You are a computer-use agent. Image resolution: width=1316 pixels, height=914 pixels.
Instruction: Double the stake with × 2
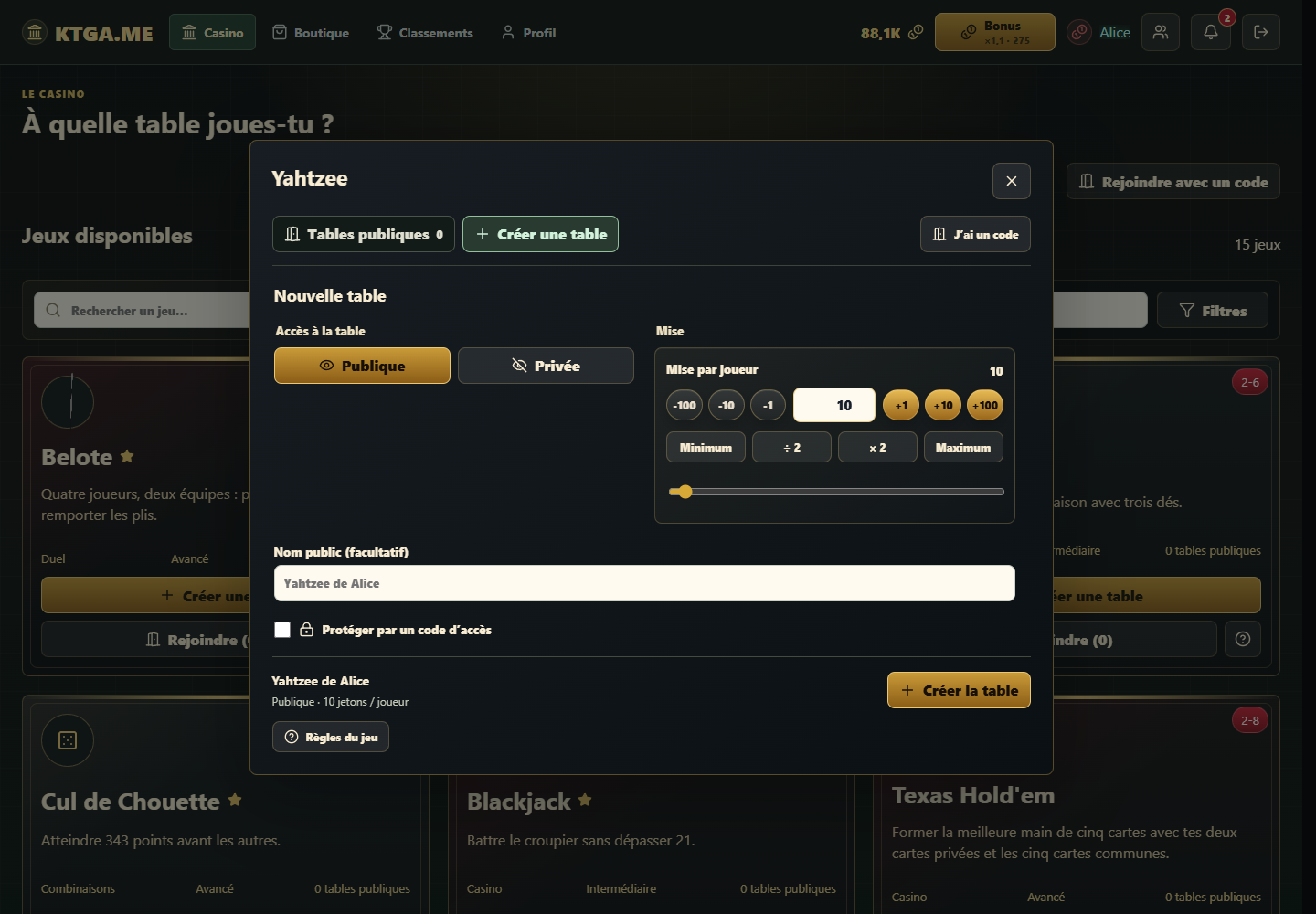tap(877, 447)
